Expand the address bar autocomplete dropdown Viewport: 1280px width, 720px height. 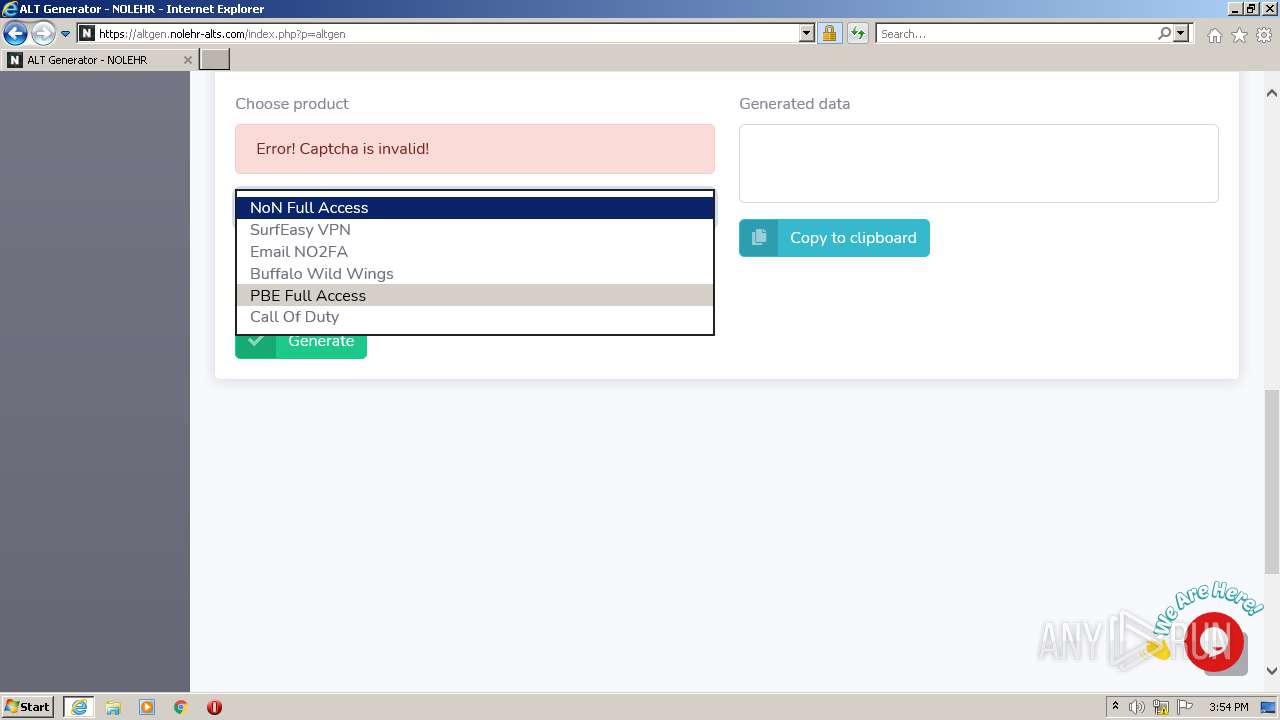[807, 34]
